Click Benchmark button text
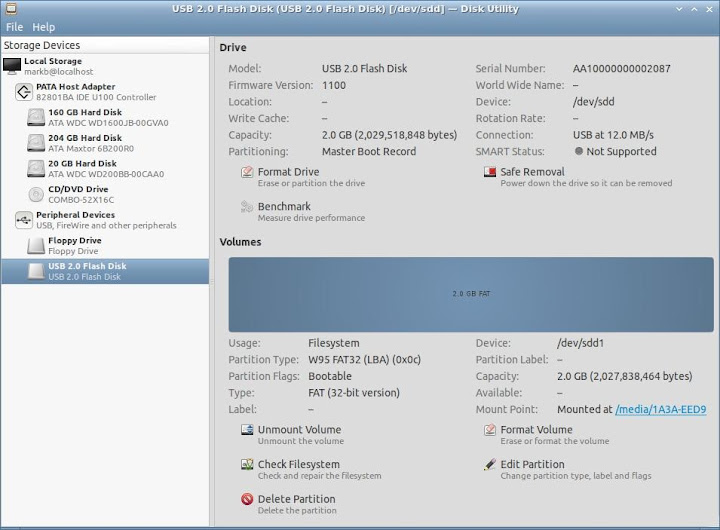The width and height of the screenshot is (720, 530). coord(284,206)
